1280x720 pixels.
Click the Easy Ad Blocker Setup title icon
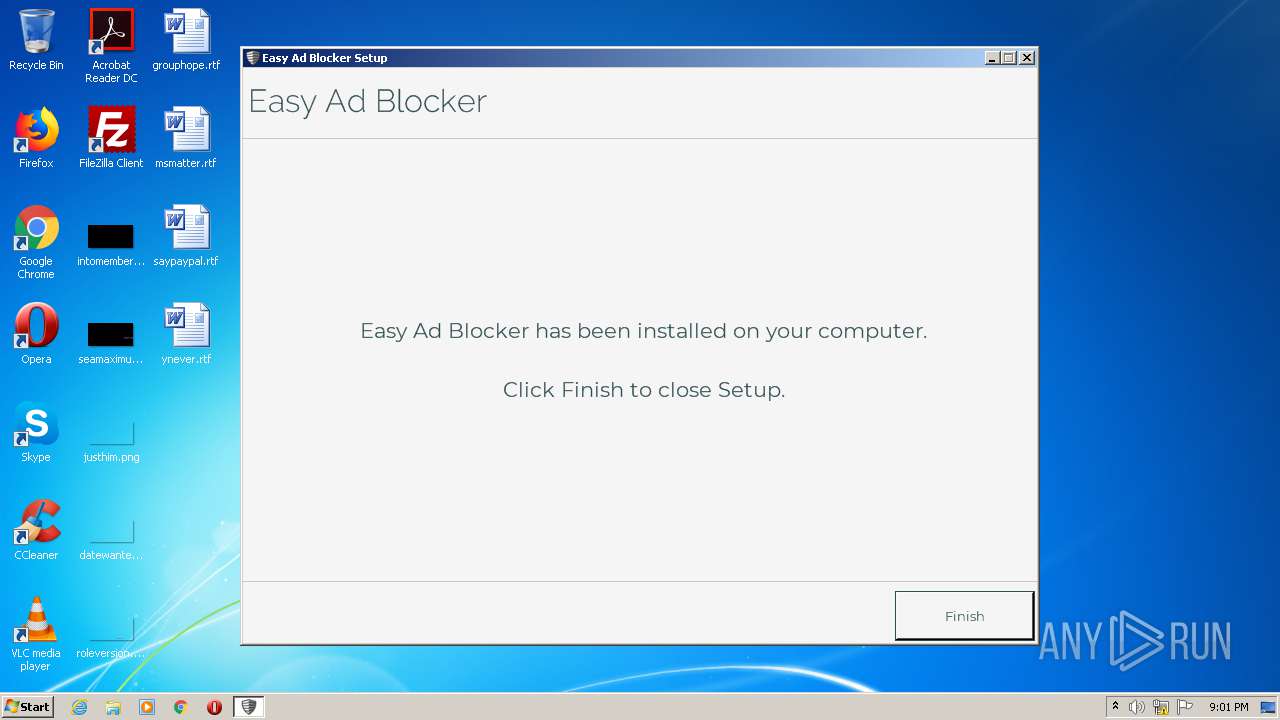[x=253, y=58]
